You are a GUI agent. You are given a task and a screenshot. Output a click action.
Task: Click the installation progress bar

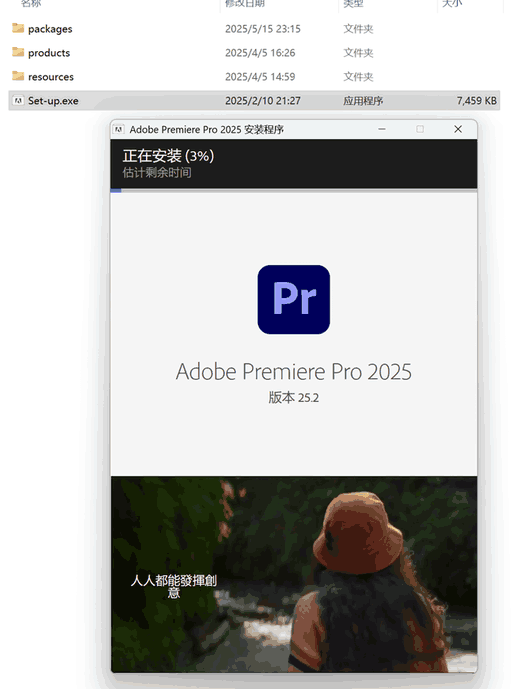click(294, 190)
